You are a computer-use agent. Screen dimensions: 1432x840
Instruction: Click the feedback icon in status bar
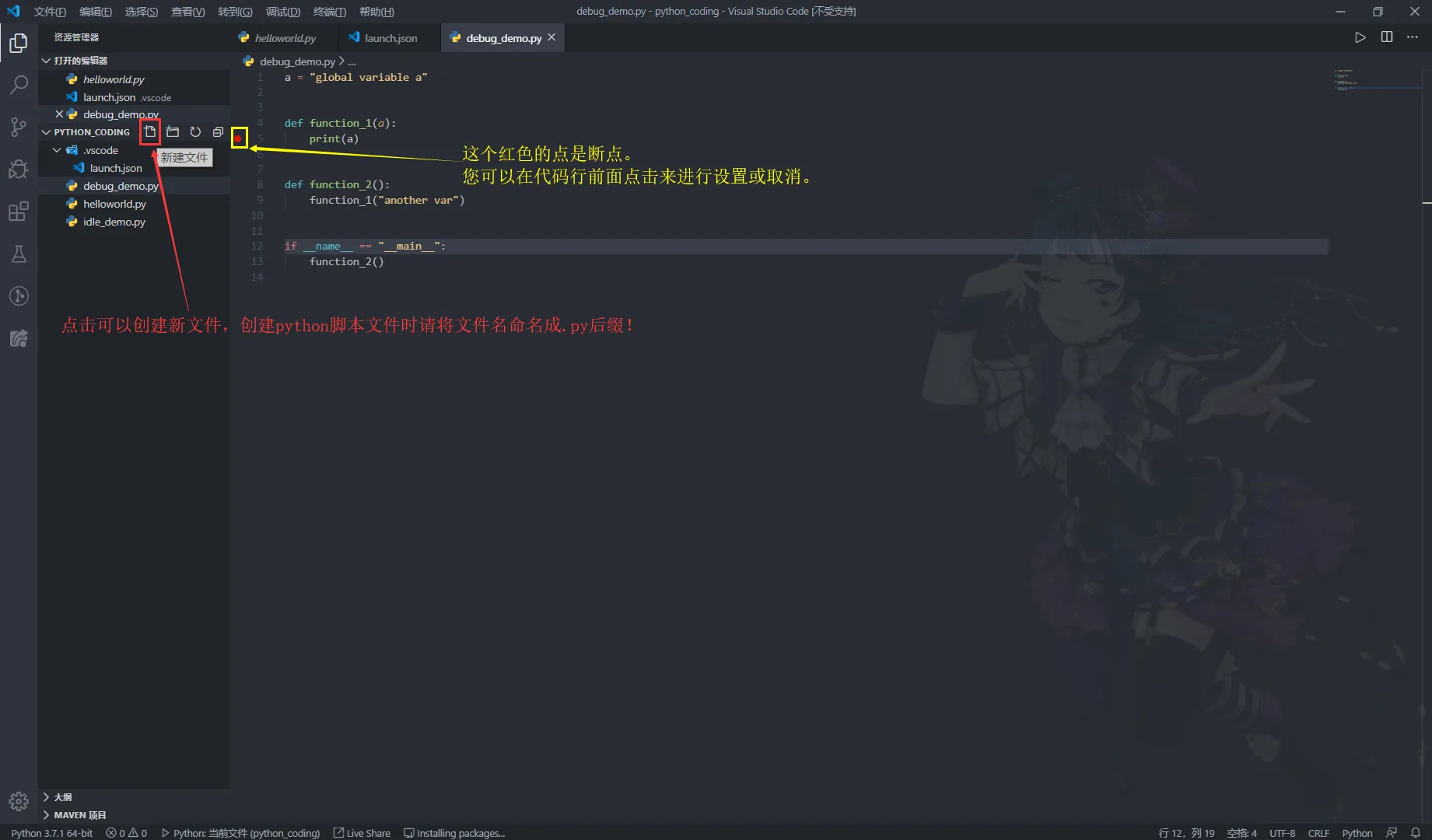(x=1392, y=833)
